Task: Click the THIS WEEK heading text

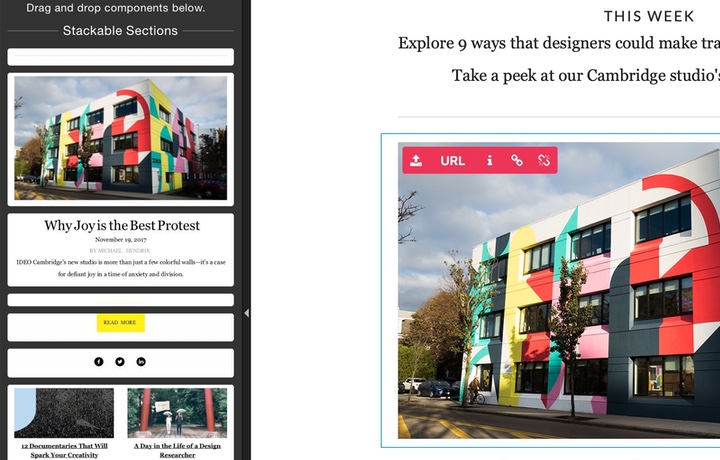Action: (x=649, y=16)
